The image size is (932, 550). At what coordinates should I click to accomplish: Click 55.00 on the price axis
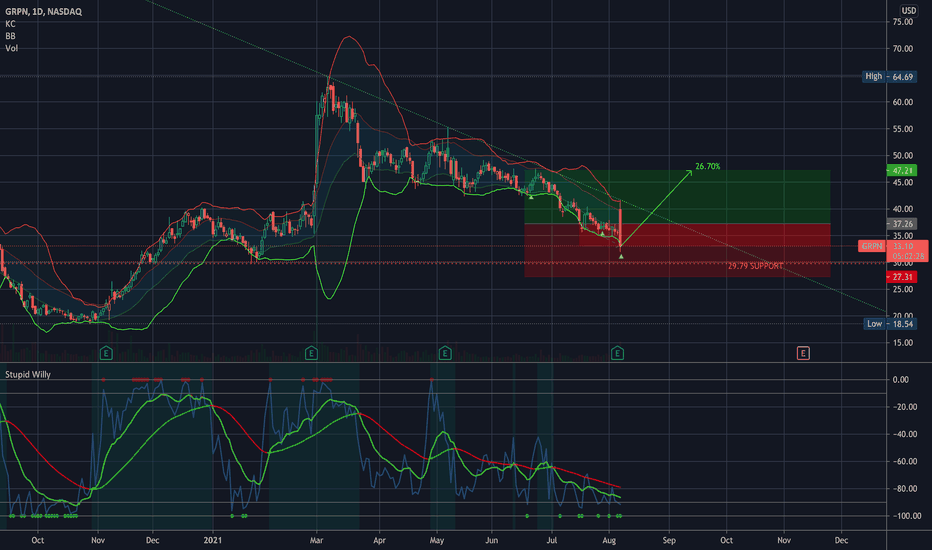coord(902,129)
